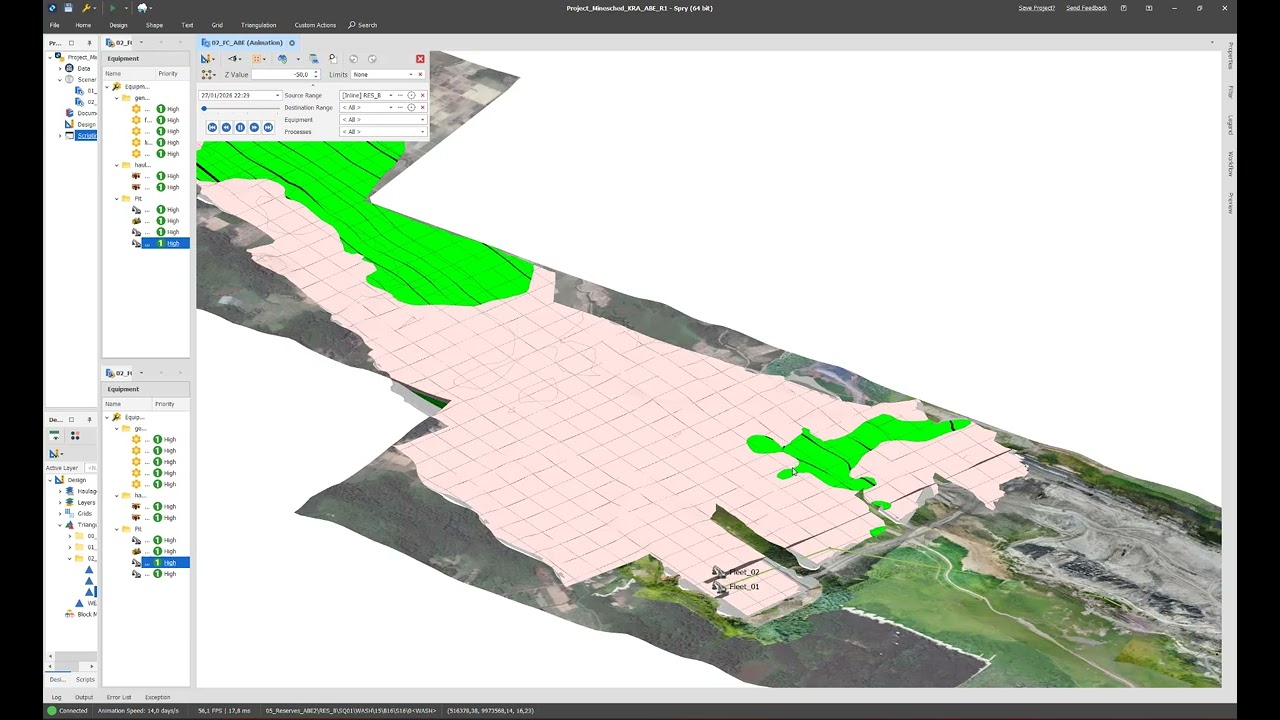Jump to animation start with skip-back button
This screenshot has height=720, width=1280.
coord(212,127)
